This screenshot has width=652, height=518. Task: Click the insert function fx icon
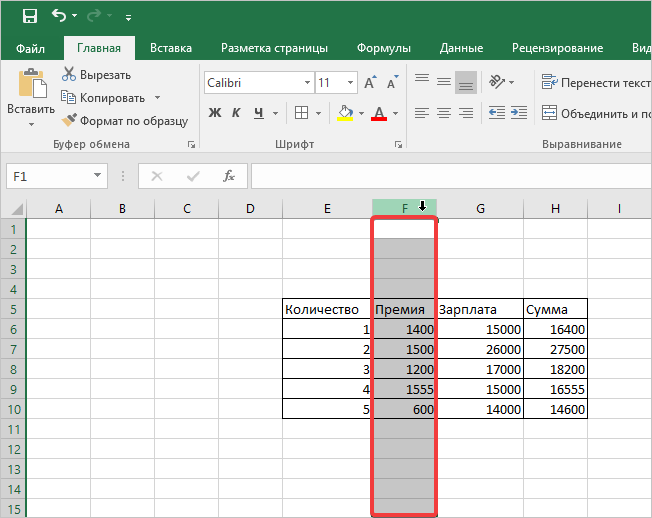click(228, 176)
